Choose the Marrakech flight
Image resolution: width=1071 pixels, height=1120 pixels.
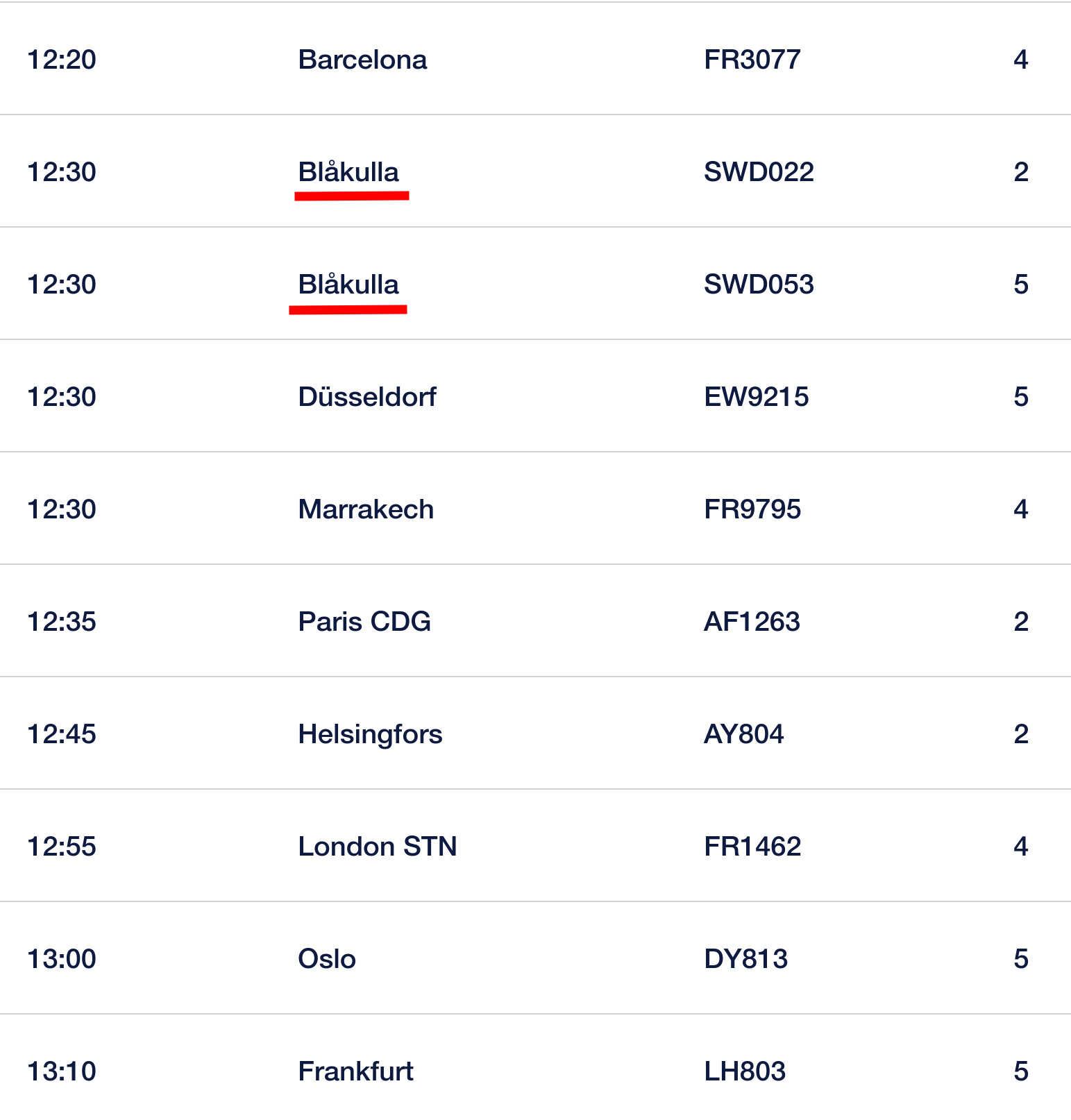(366, 509)
